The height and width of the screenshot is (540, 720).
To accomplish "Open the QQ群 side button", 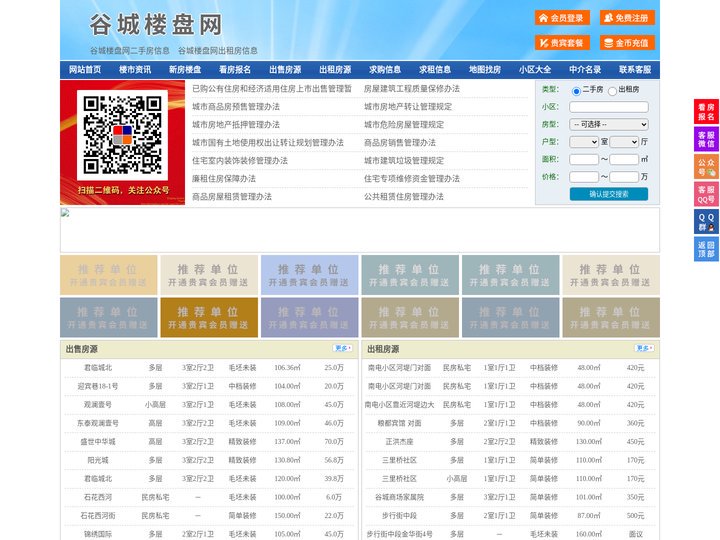I will click(x=706, y=222).
